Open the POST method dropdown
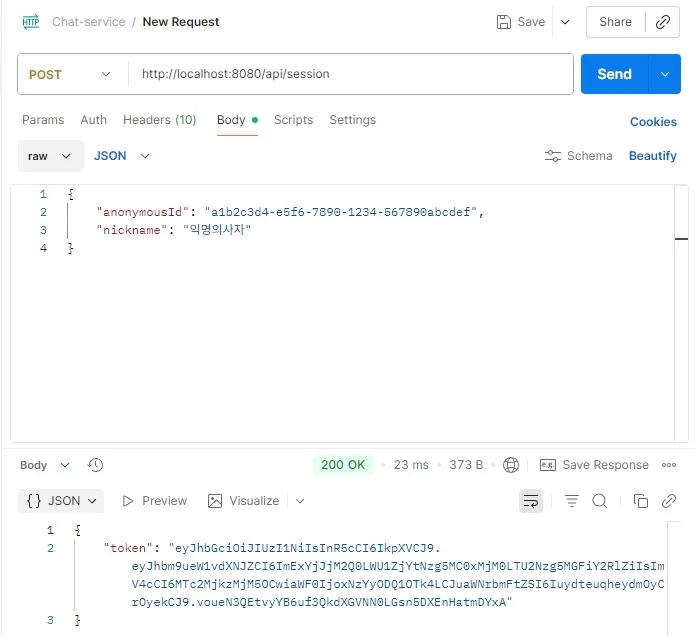The width and height of the screenshot is (695, 636). coord(70,74)
